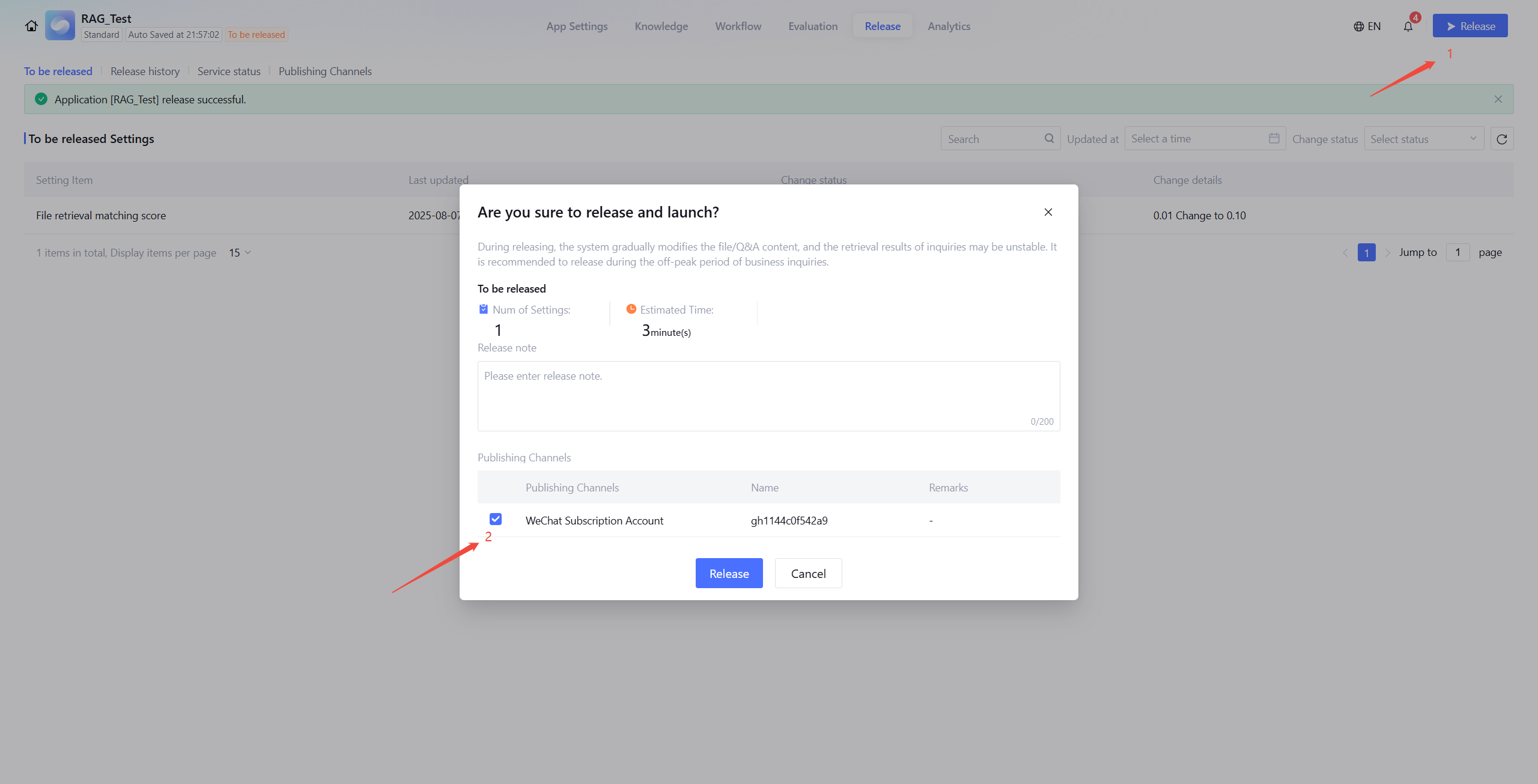This screenshot has width=1538, height=784.
Task: Click the refresh icon beside status filter
Action: coord(1501,139)
